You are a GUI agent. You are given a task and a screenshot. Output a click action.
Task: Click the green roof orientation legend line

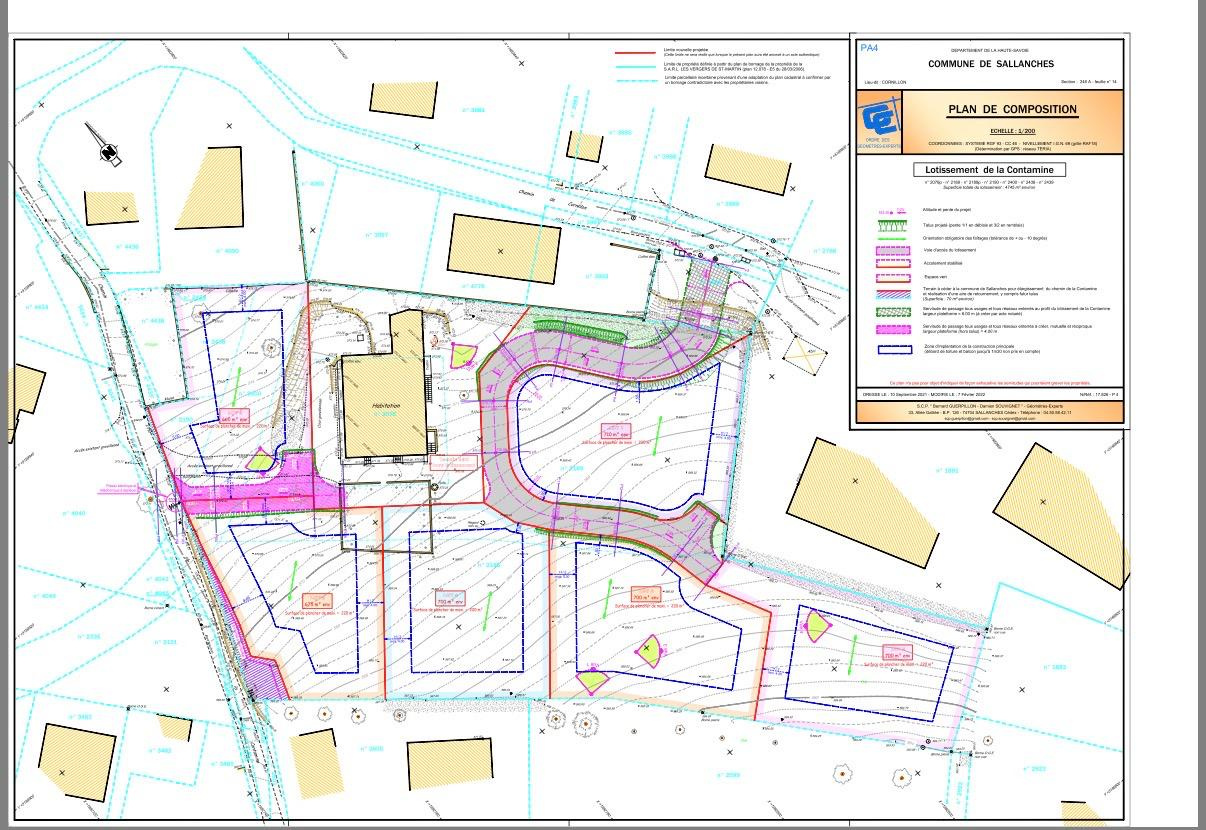click(892, 238)
